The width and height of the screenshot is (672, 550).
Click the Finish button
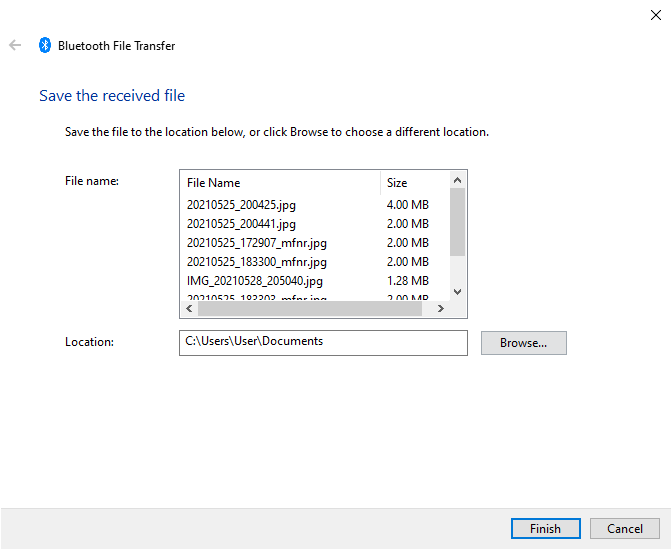[546, 529]
